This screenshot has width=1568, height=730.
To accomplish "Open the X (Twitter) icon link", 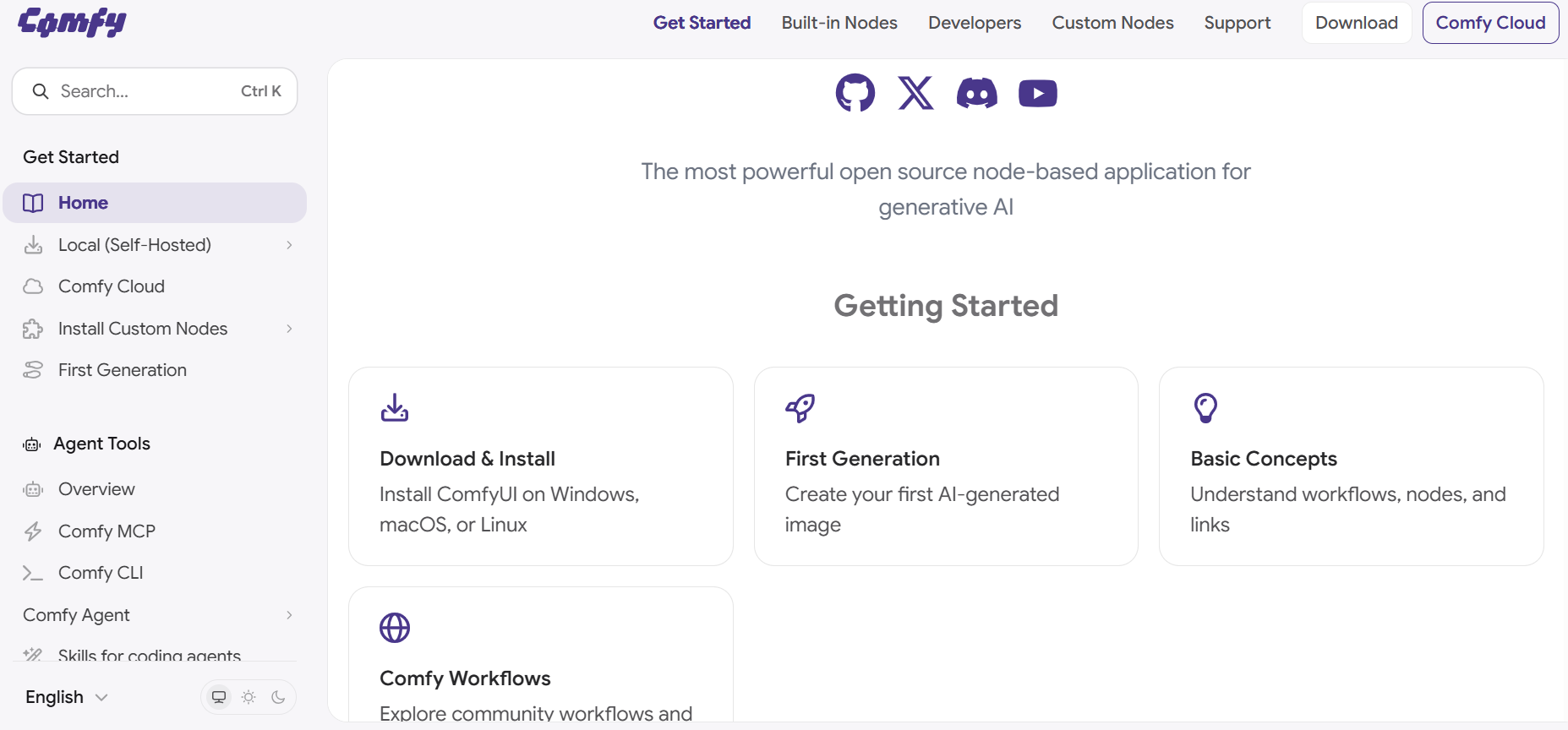I will coord(915,93).
